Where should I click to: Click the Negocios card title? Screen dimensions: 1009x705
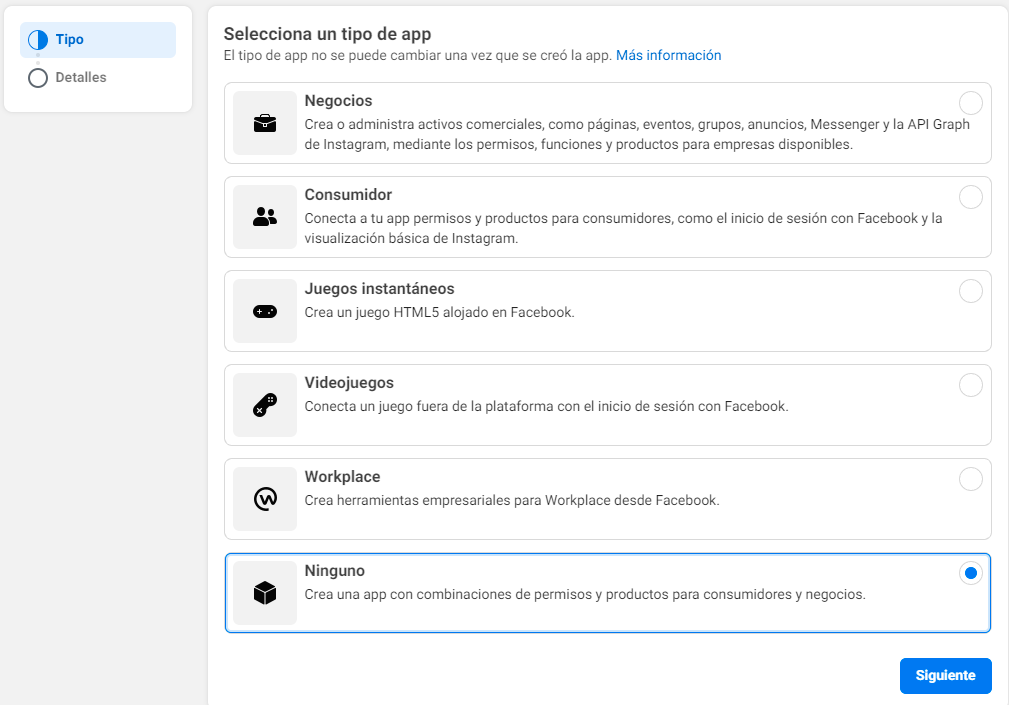(x=338, y=101)
